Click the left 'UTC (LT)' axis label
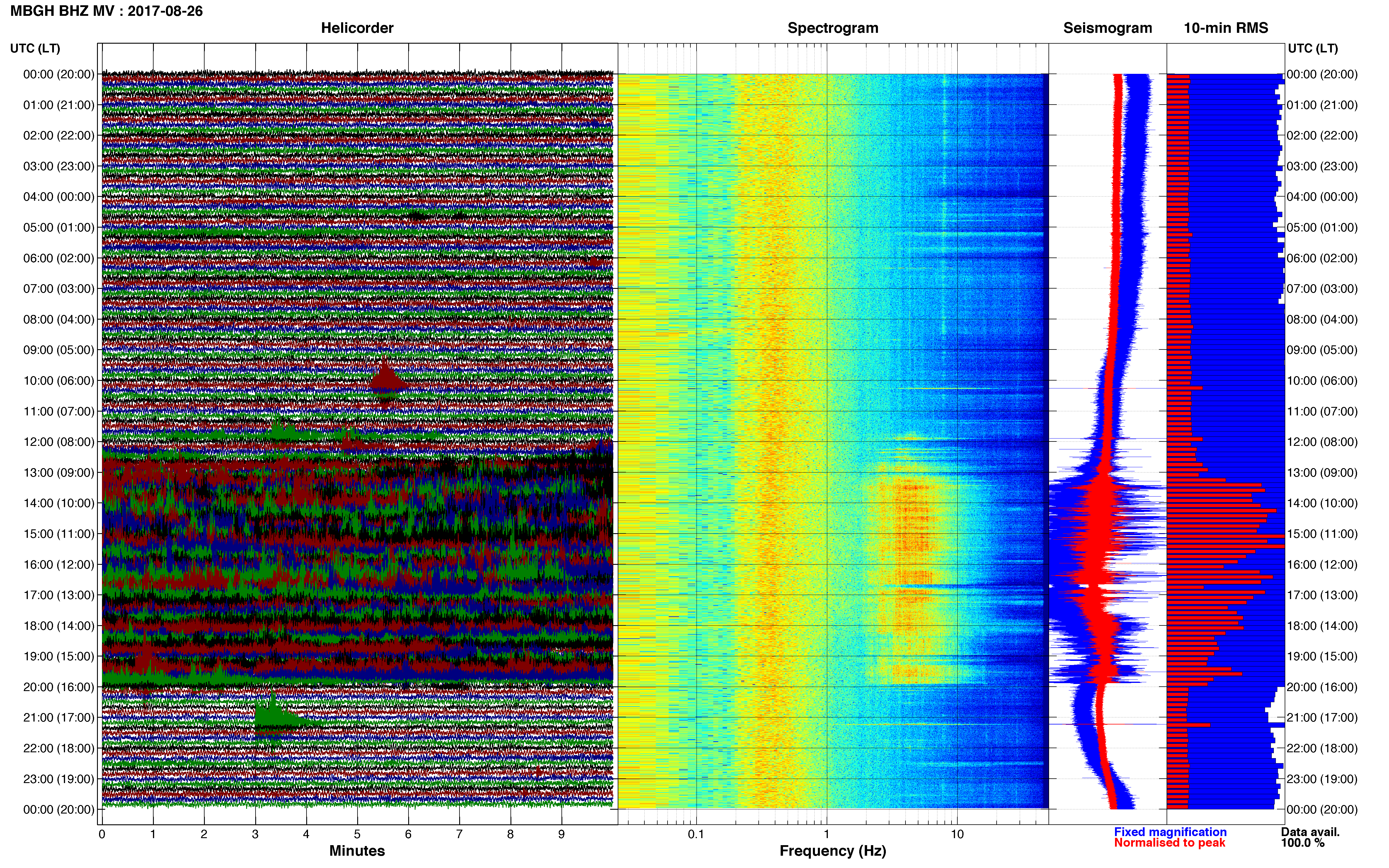This screenshot has width=1389, height=868. tap(35, 48)
